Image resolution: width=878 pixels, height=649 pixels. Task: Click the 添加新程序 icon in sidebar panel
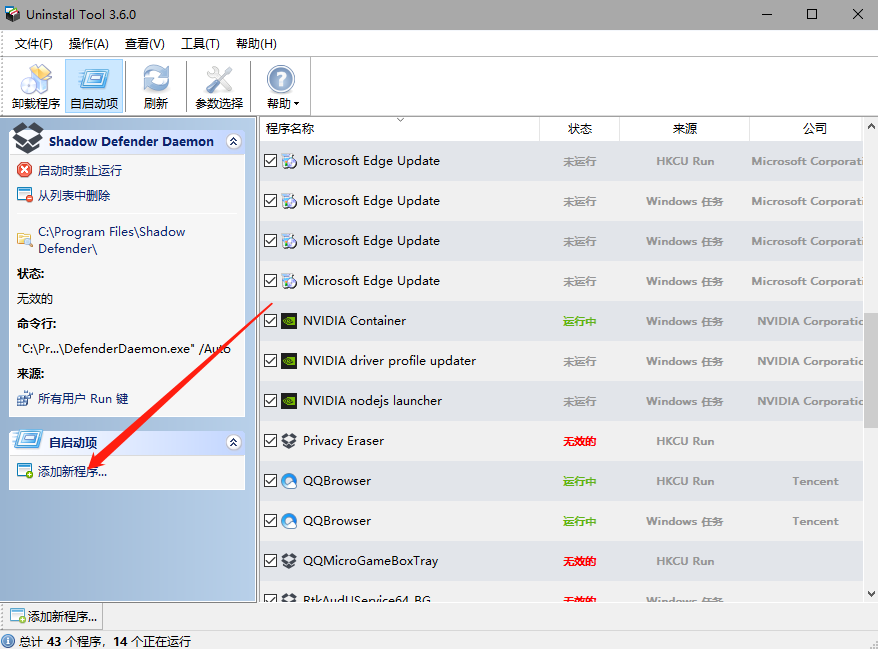coord(25,471)
